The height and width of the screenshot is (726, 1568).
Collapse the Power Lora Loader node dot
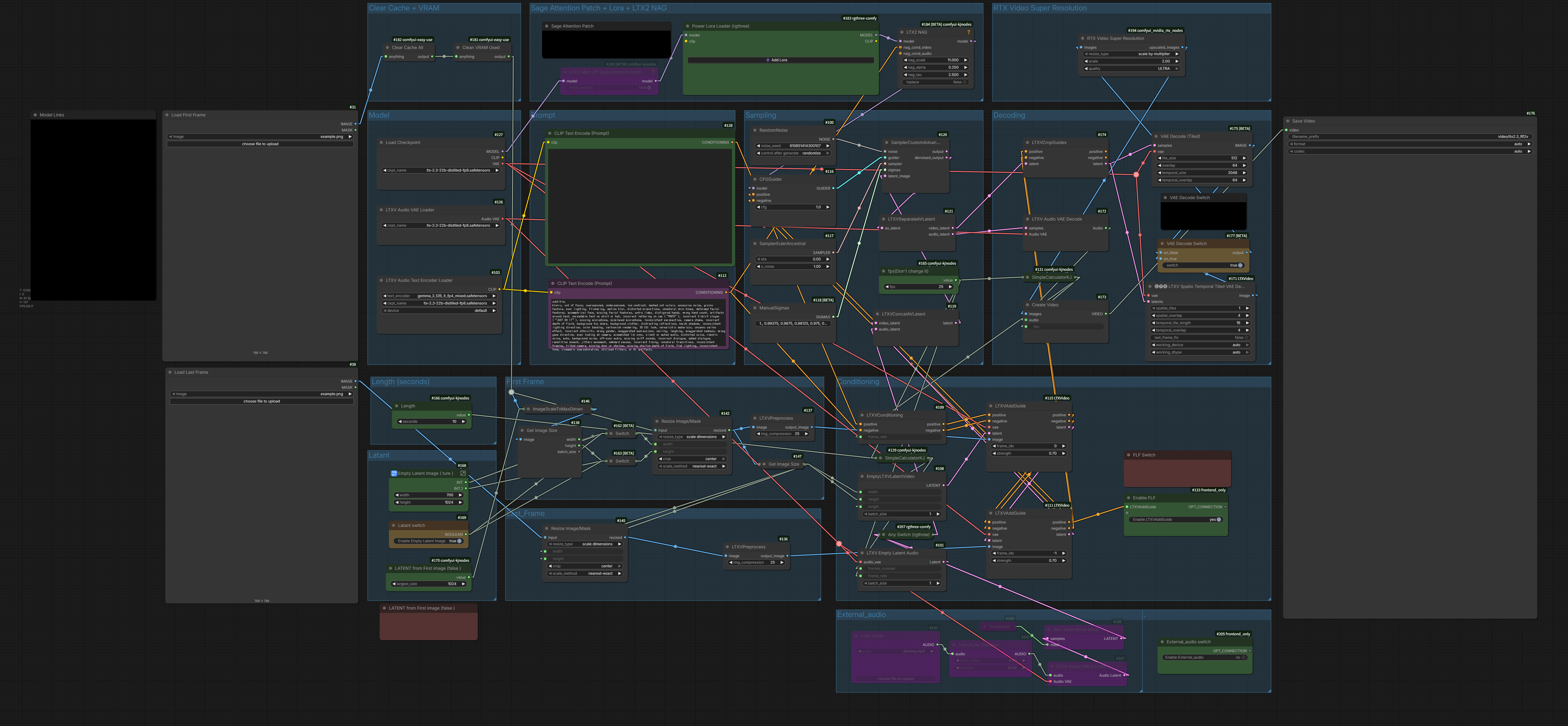coord(687,26)
